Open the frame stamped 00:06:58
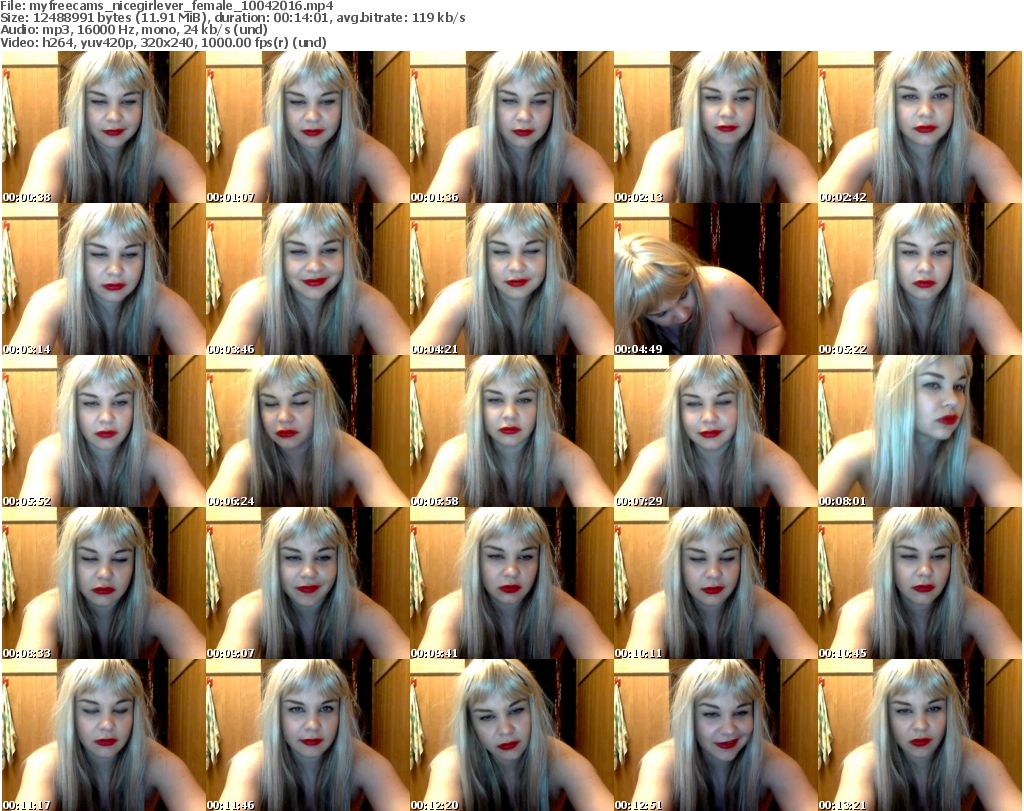The height and width of the screenshot is (811, 1024). click(511, 431)
